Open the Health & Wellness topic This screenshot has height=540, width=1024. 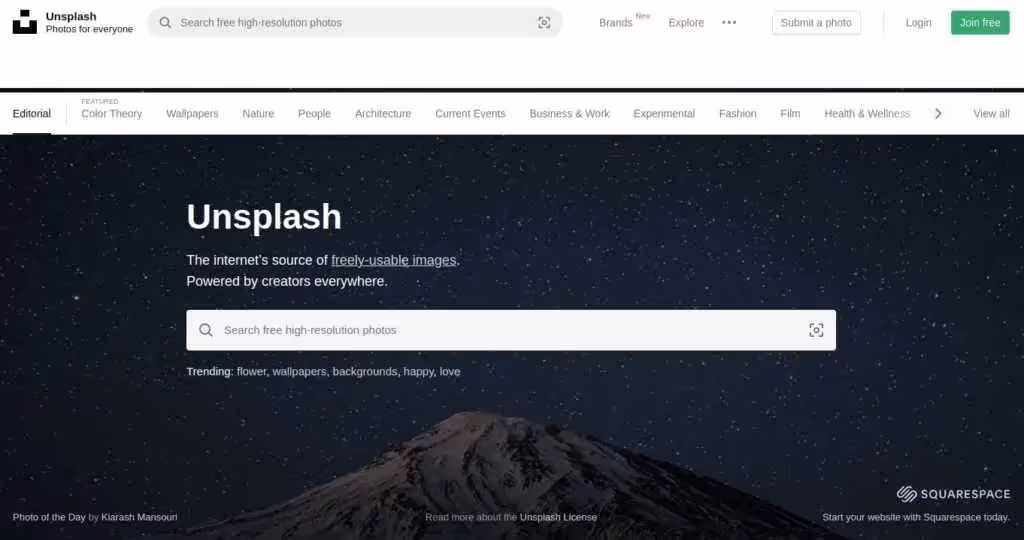point(867,114)
